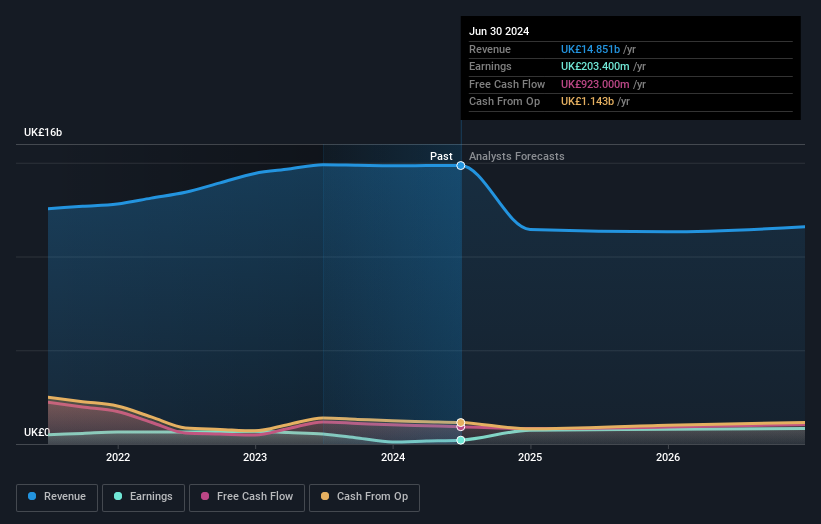Click the Analysts Forecasts label
821x524 pixels.
click(516, 156)
